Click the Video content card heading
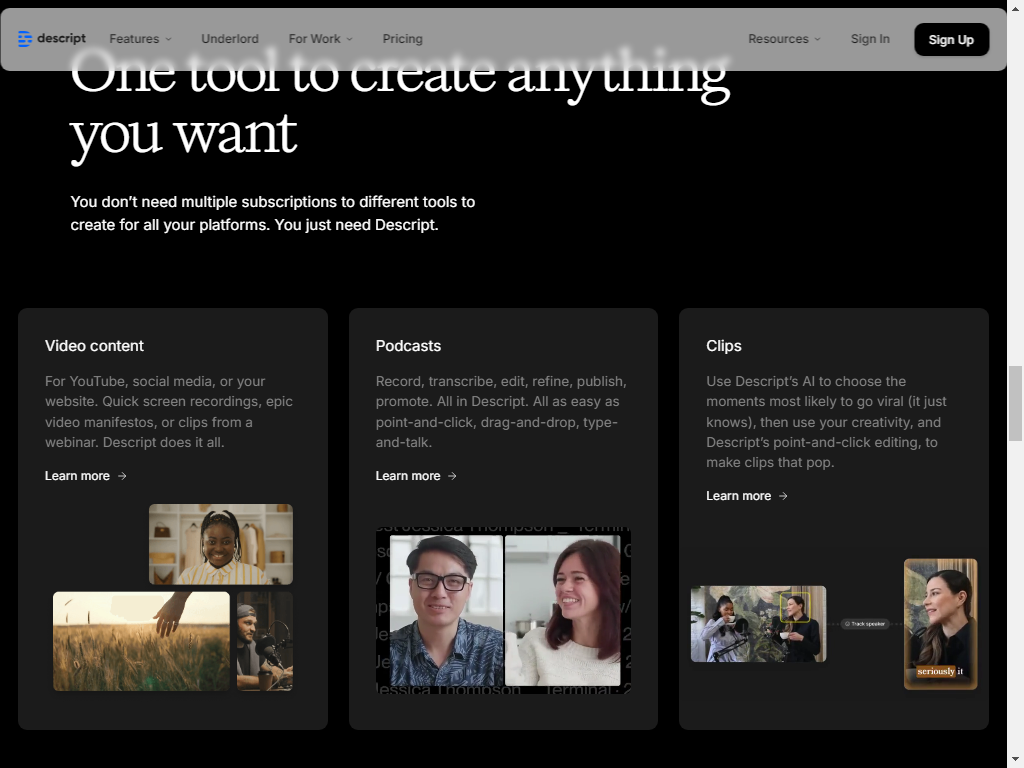Viewport: 1024px width, 768px height. [94, 345]
